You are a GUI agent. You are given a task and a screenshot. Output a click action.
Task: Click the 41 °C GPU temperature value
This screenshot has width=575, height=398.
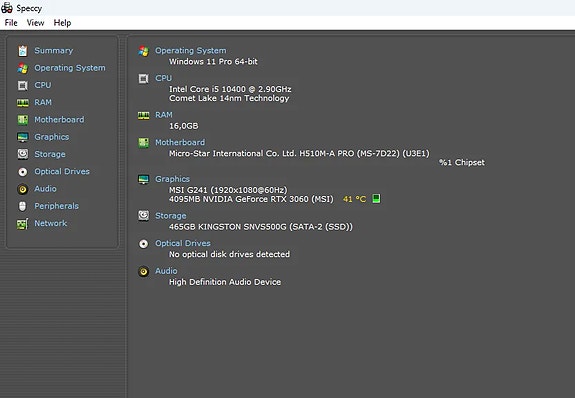pos(354,199)
